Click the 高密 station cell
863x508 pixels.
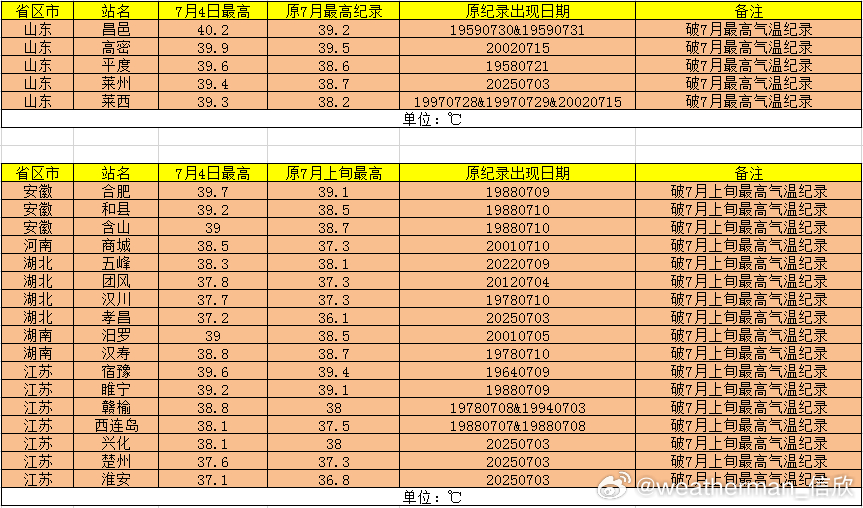click(x=116, y=47)
